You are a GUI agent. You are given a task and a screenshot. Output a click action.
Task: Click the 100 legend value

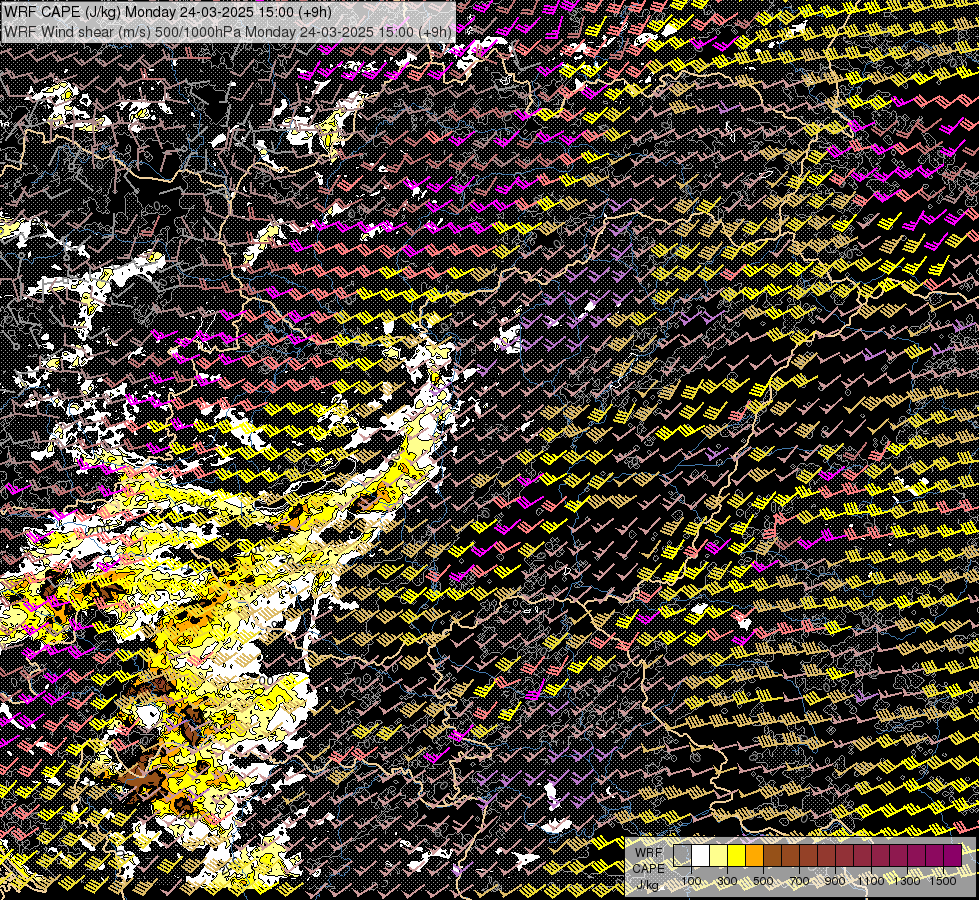coord(691,881)
